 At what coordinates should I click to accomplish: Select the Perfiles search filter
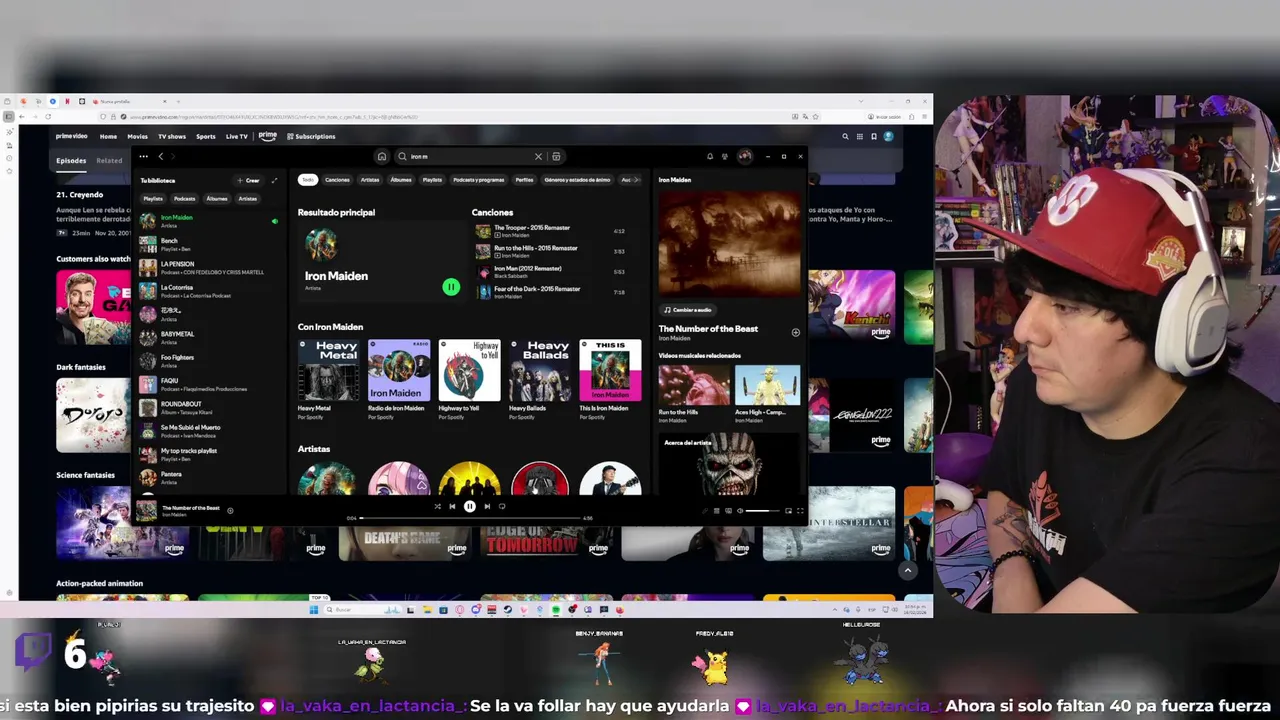[524, 180]
